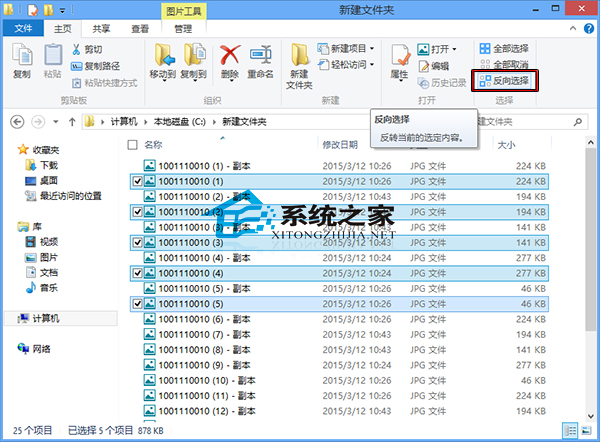Switch to details view in status bar

(570, 431)
